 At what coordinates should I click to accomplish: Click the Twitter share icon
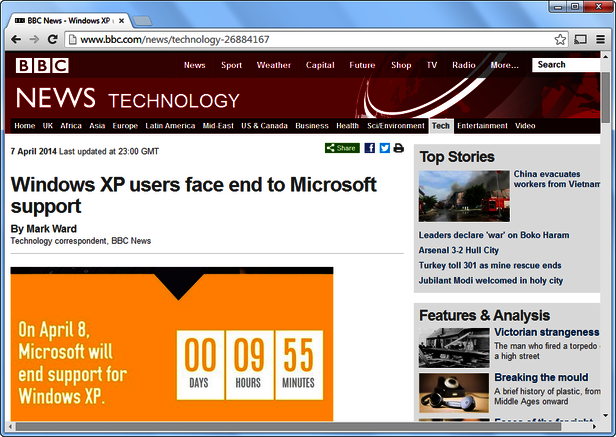384,148
